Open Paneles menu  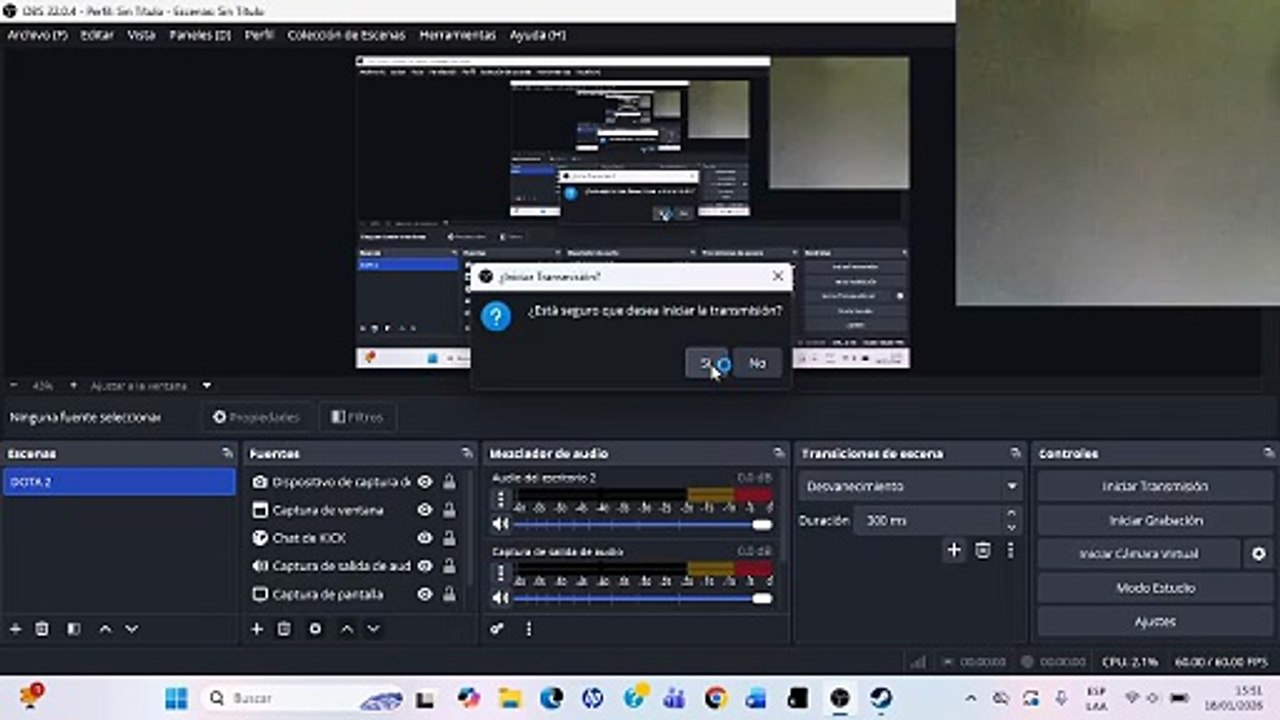200,35
